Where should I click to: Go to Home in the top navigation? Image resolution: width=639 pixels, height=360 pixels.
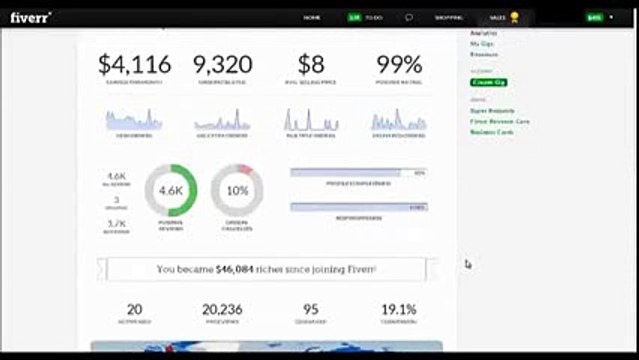click(312, 18)
